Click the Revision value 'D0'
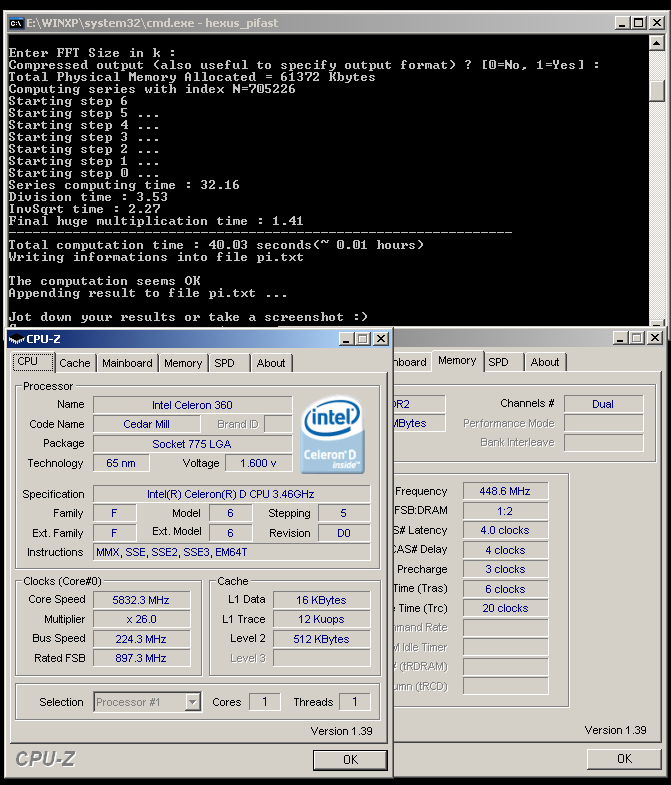671x785 pixels. (x=344, y=534)
